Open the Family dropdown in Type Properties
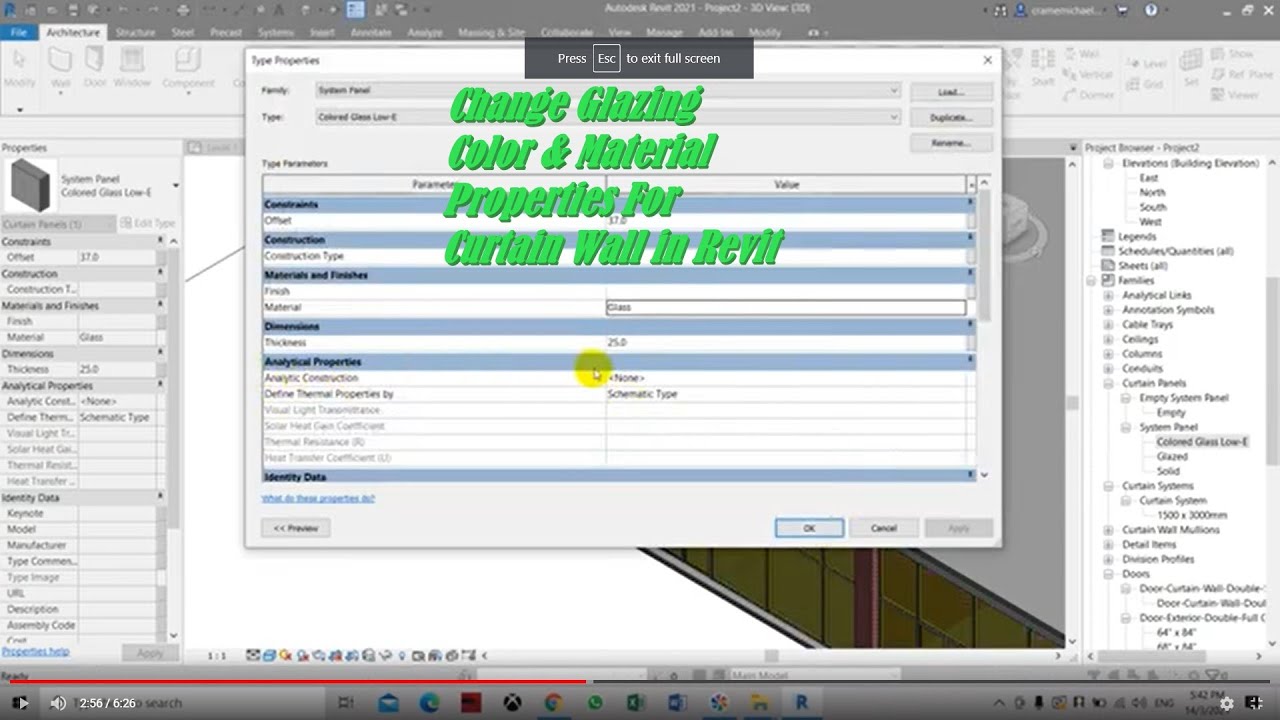1280x720 pixels. point(608,90)
